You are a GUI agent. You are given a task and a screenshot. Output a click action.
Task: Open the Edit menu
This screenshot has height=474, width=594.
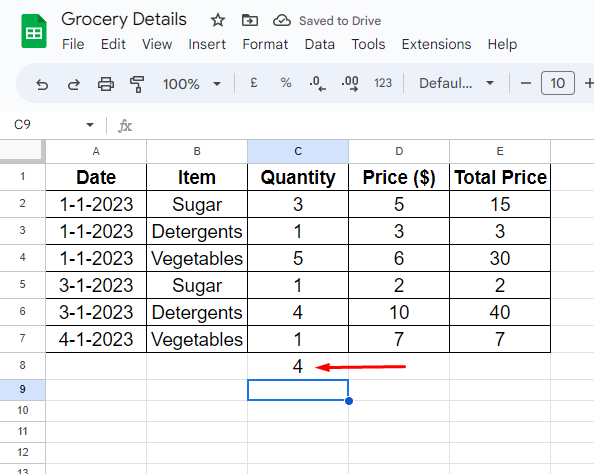113,44
